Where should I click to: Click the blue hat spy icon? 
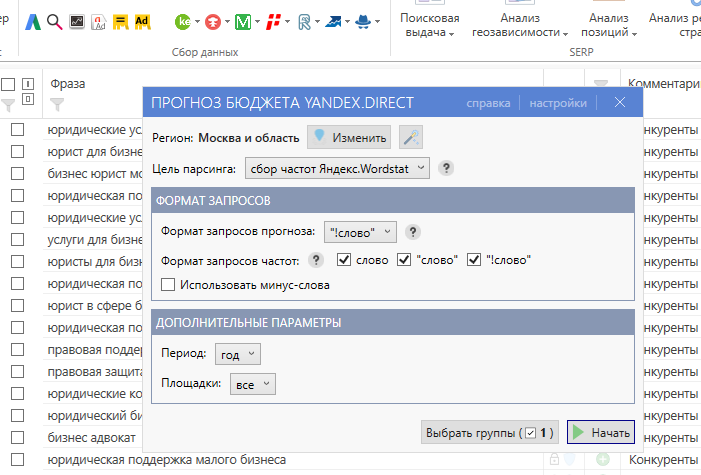click(363, 21)
